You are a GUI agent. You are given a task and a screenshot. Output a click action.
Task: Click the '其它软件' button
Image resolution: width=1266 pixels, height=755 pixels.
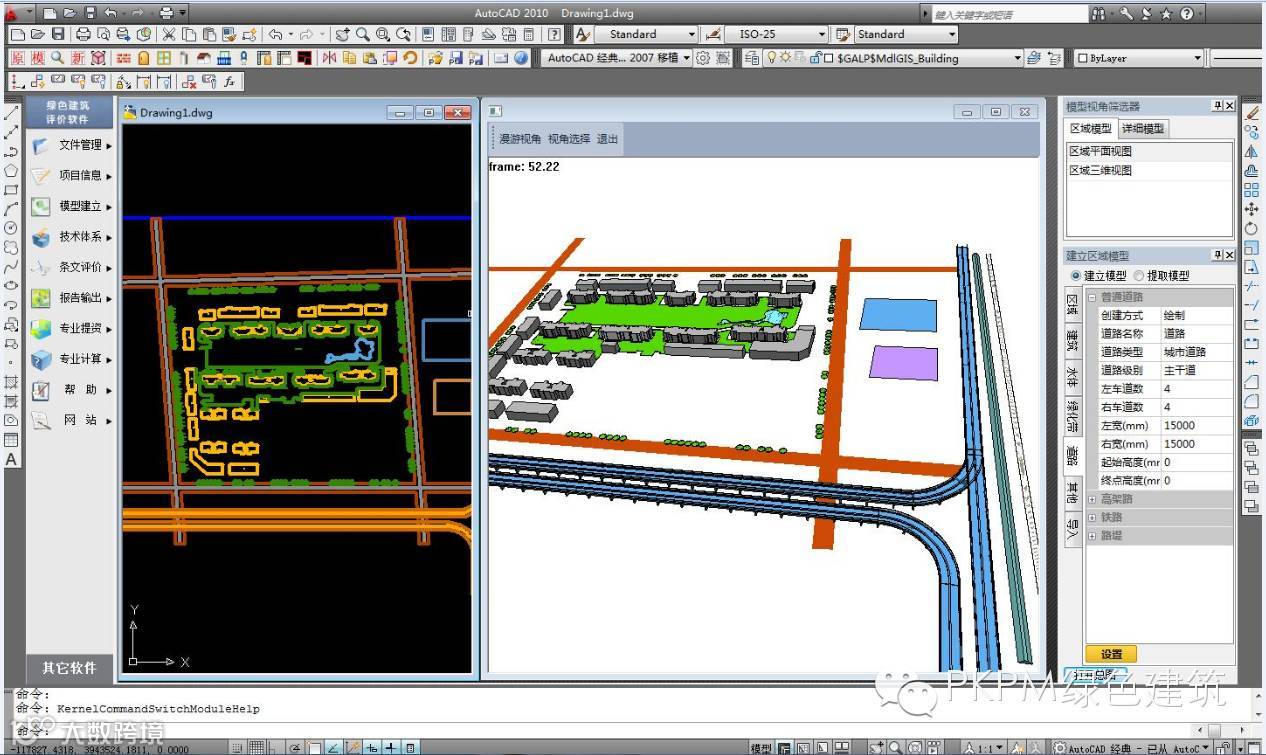(x=69, y=668)
